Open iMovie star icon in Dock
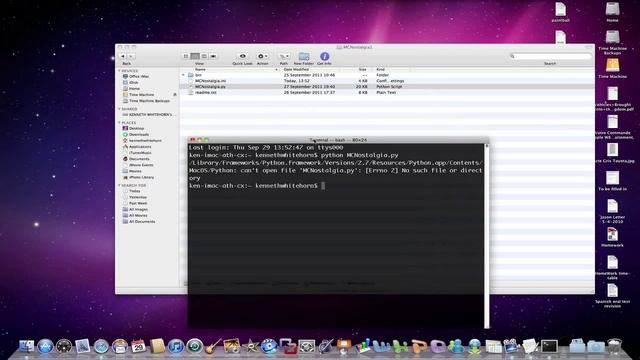Screen dimensions: 640x360 (251, 347)
